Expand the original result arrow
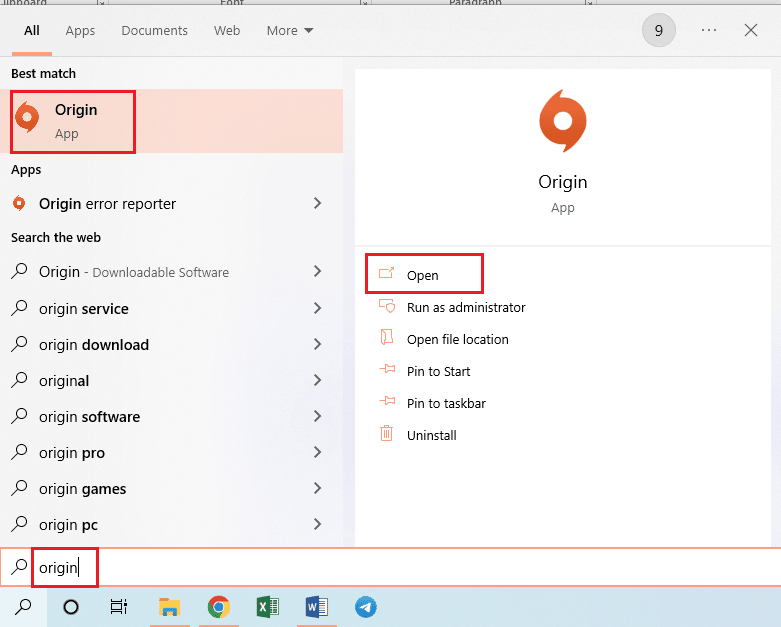781x627 pixels. point(317,380)
